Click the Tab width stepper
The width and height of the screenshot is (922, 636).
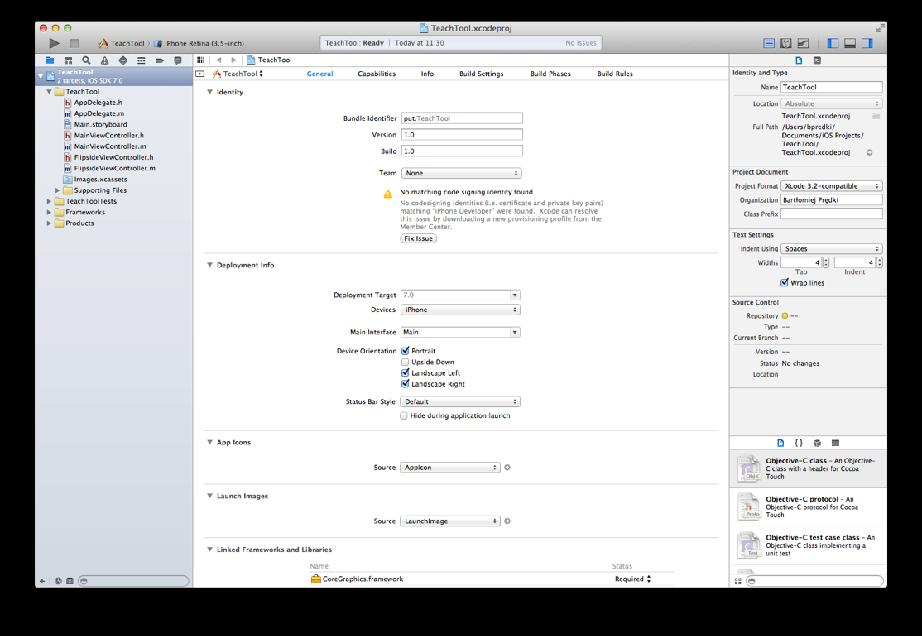point(826,263)
